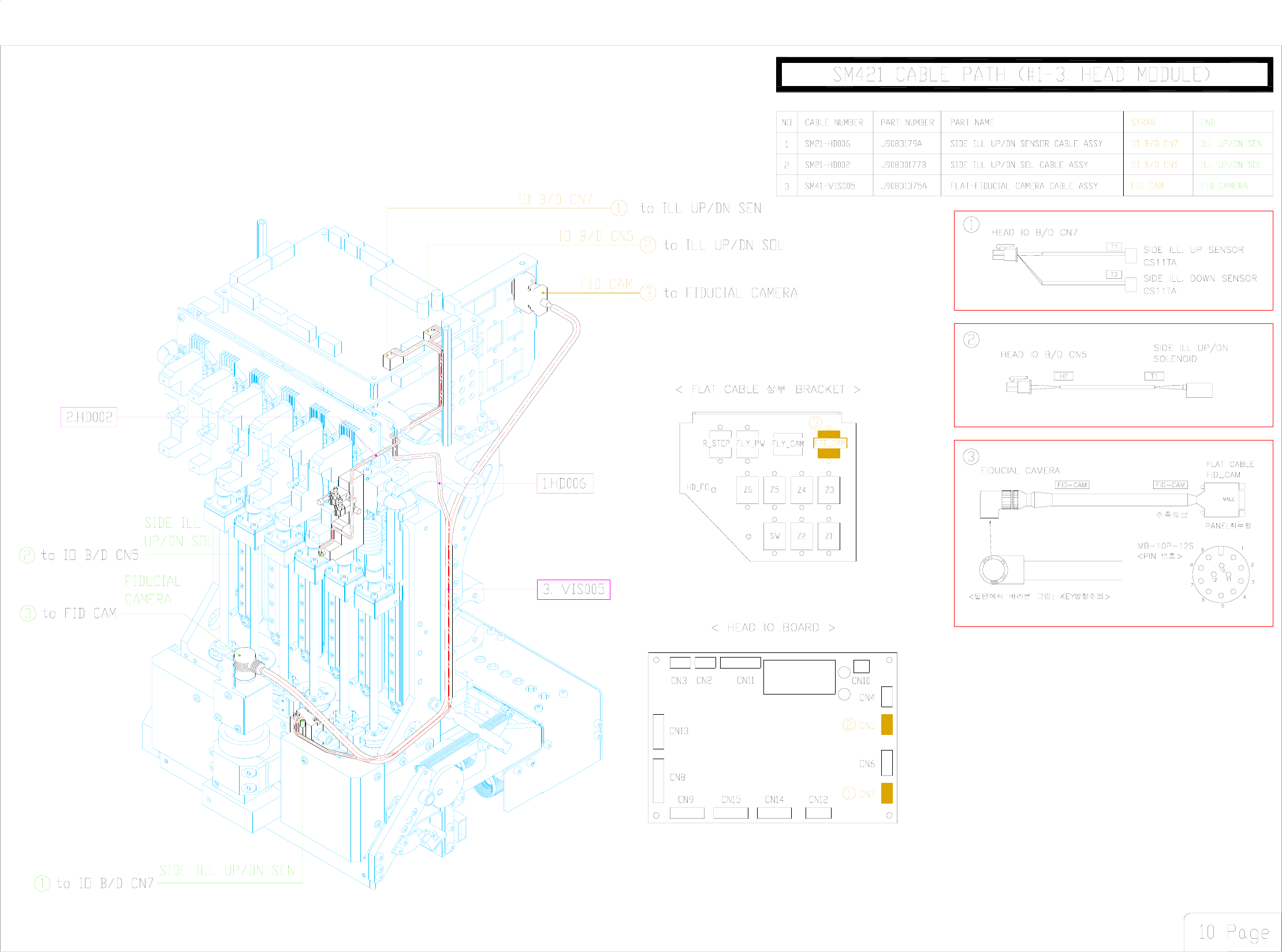Click the FLY_CAM slot on the bracket diagram
Screen dimensions: 1282x952
click(x=788, y=443)
